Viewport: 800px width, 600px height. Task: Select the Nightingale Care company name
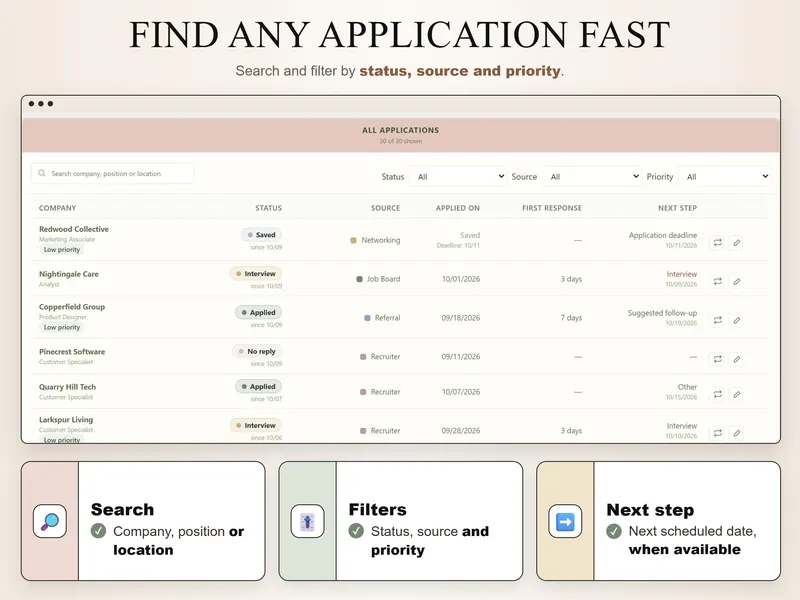(69, 274)
